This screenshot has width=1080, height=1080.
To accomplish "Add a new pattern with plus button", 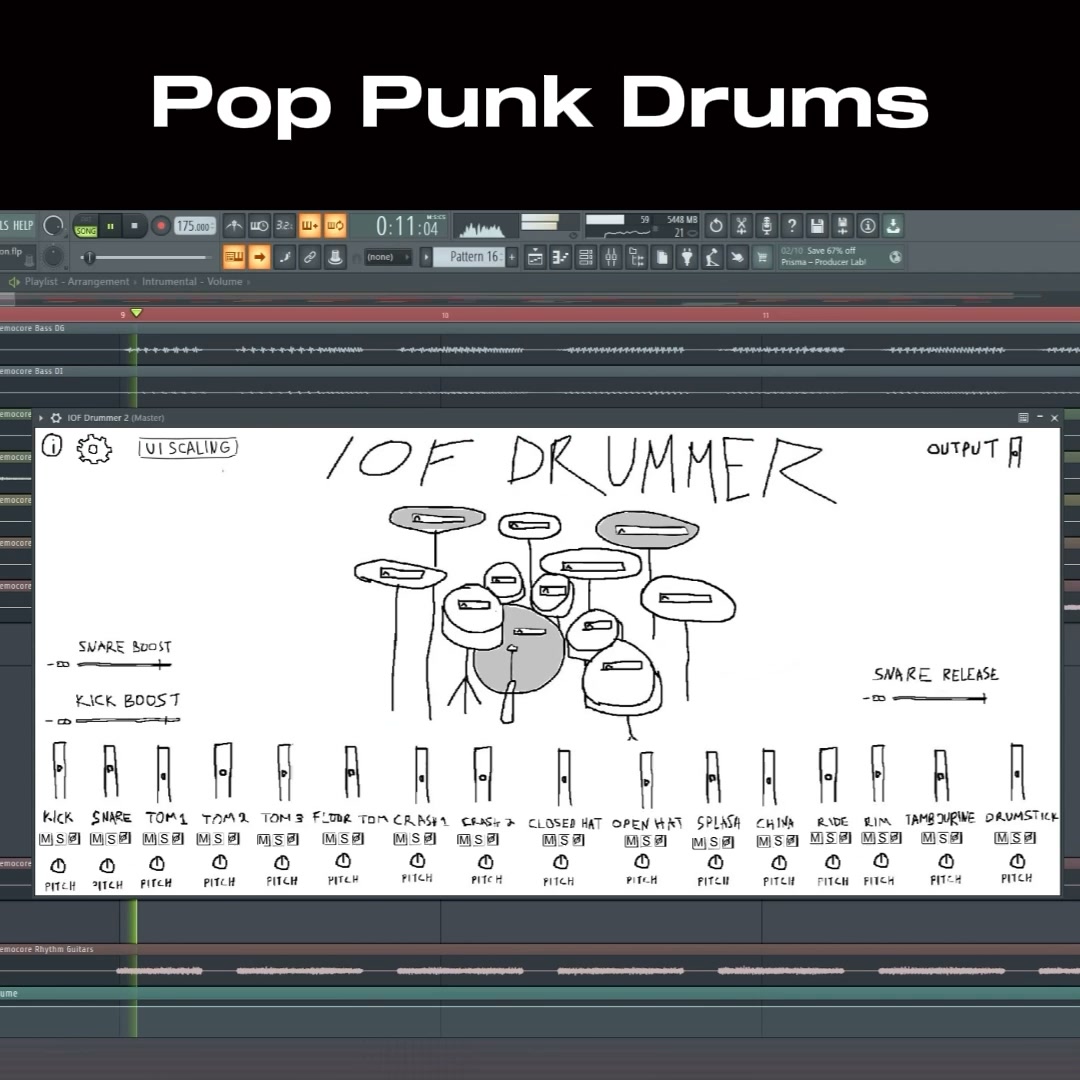I will click(x=512, y=257).
